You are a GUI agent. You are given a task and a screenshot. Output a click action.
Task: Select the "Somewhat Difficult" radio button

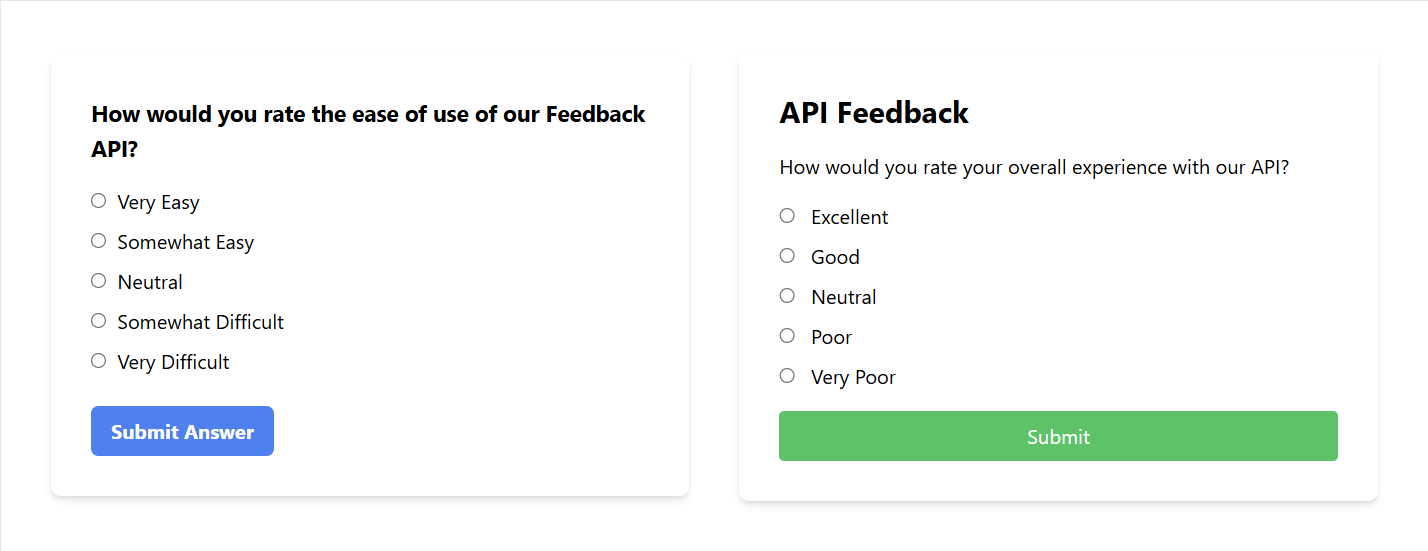[98, 321]
